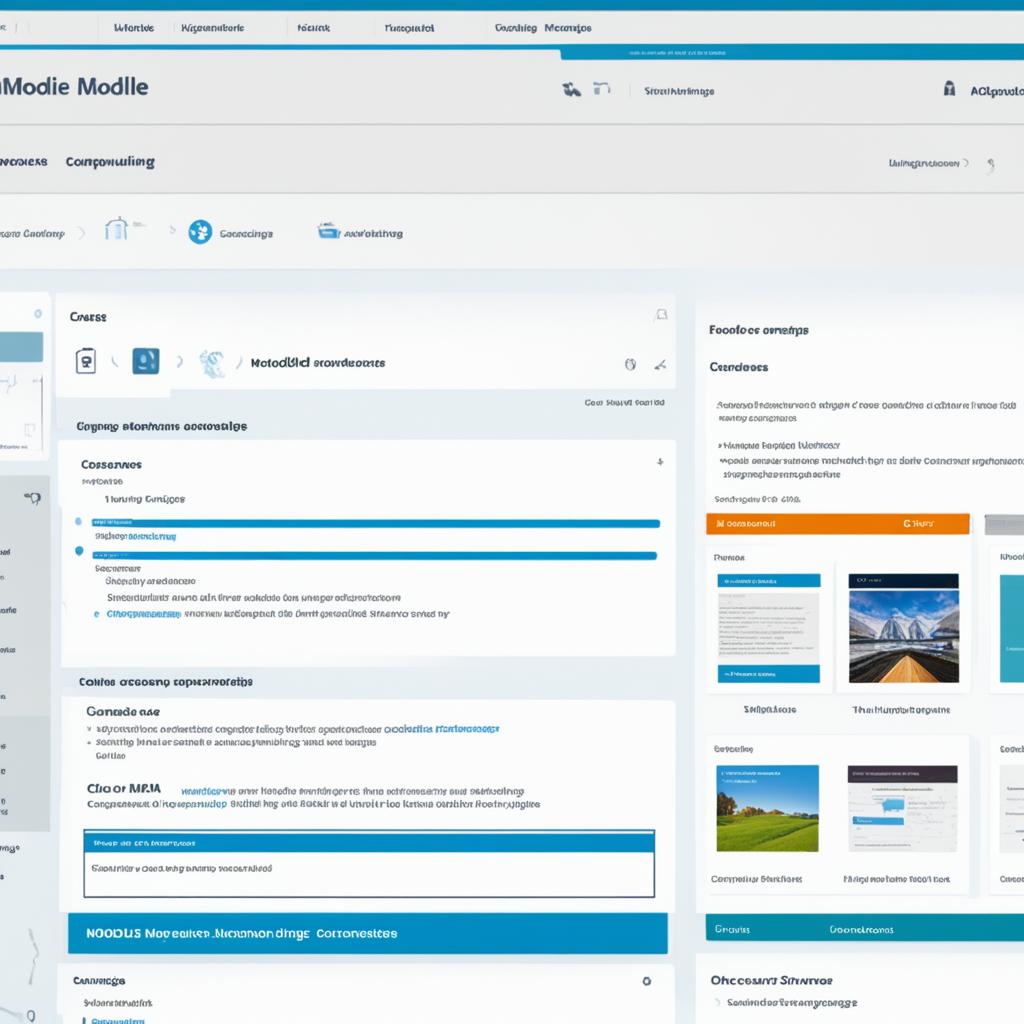Select the blue square icon in the Cress row
This screenshot has height=1024, width=1024.
click(x=146, y=361)
